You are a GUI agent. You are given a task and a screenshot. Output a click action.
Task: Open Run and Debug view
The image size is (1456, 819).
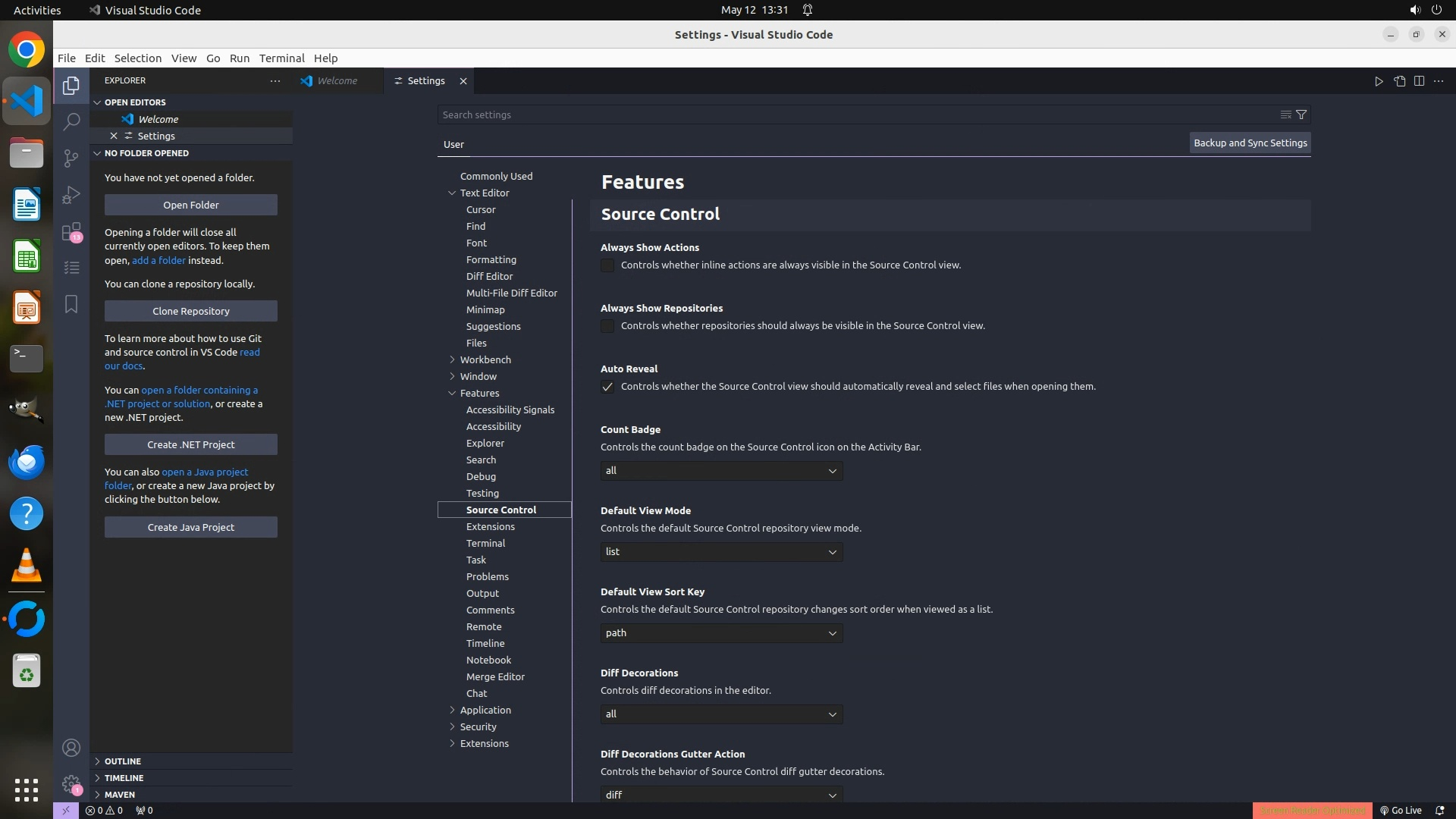[x=71, y=195]
